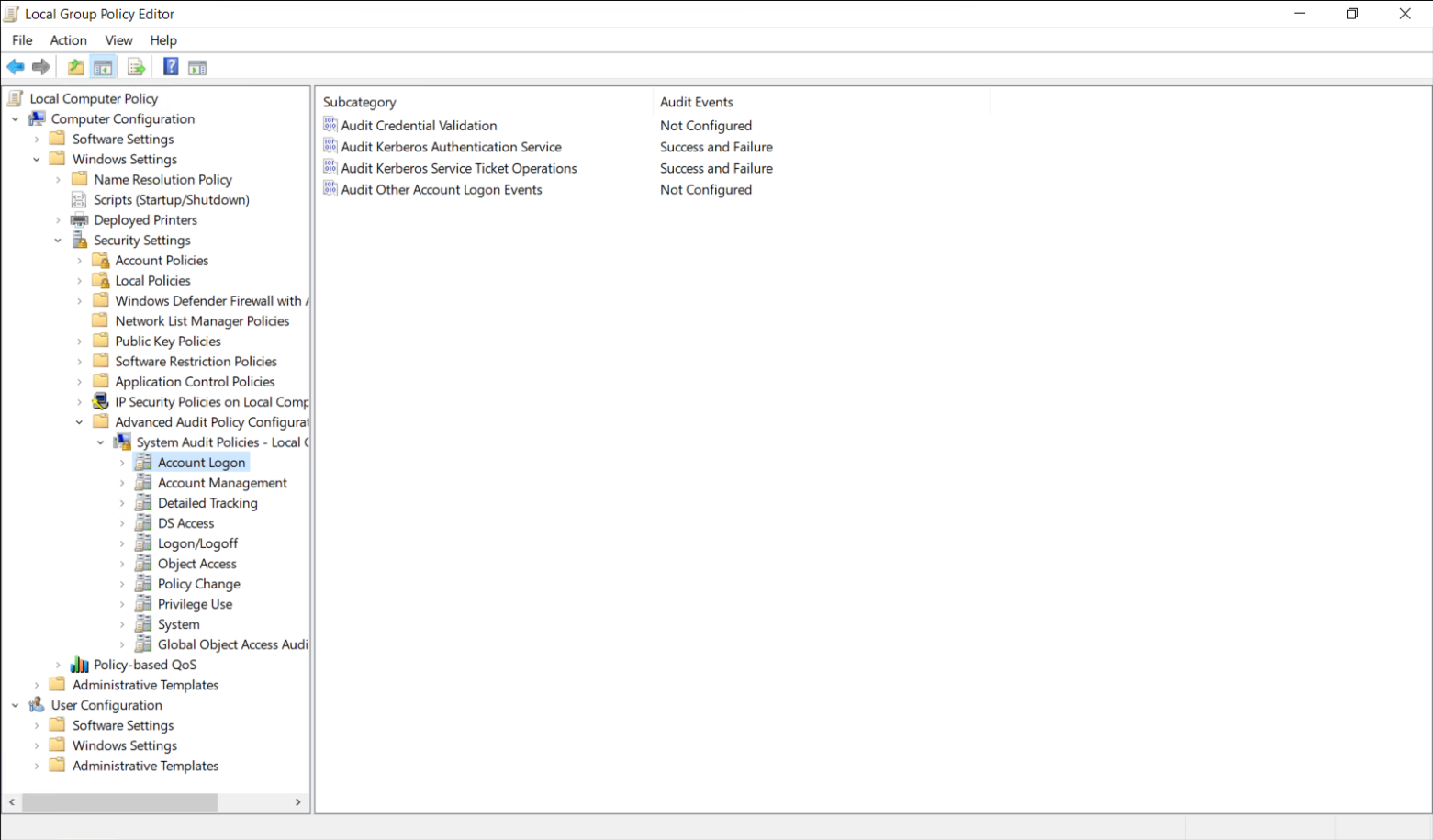Select Logon/Logoff in the tree

click(197, 543)
